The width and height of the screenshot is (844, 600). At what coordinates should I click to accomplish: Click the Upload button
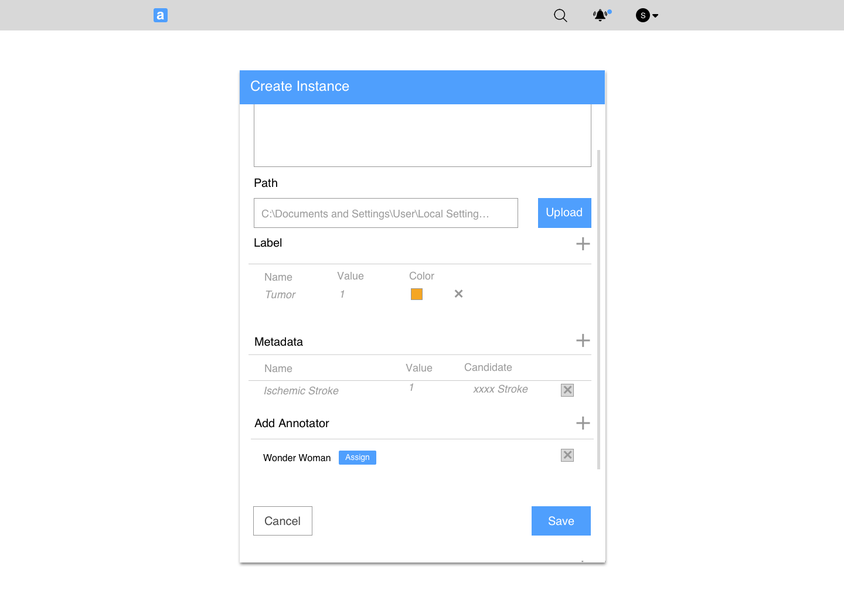coord(564,213)
